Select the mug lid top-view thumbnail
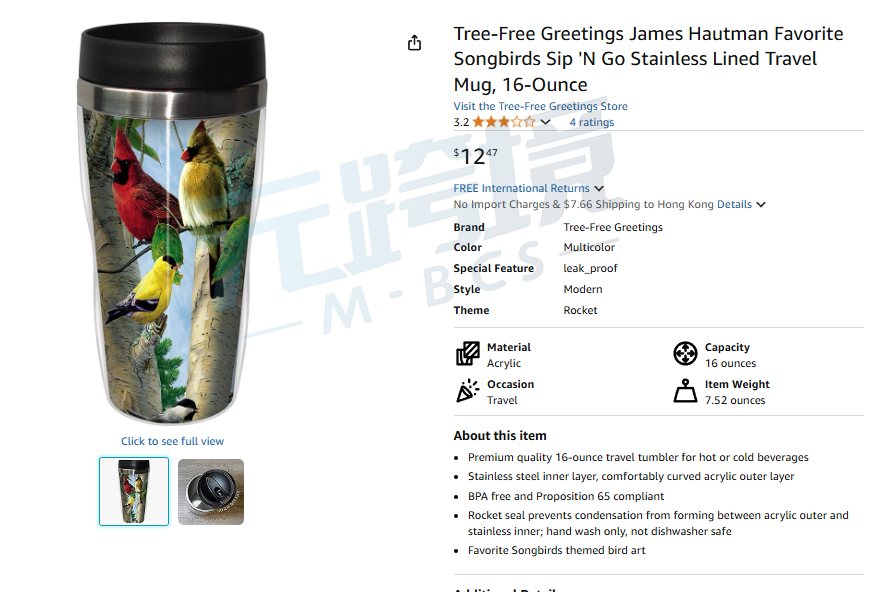The height and width of the screenshot is (592, 884). pyautogui.click(x=211, y=492)
